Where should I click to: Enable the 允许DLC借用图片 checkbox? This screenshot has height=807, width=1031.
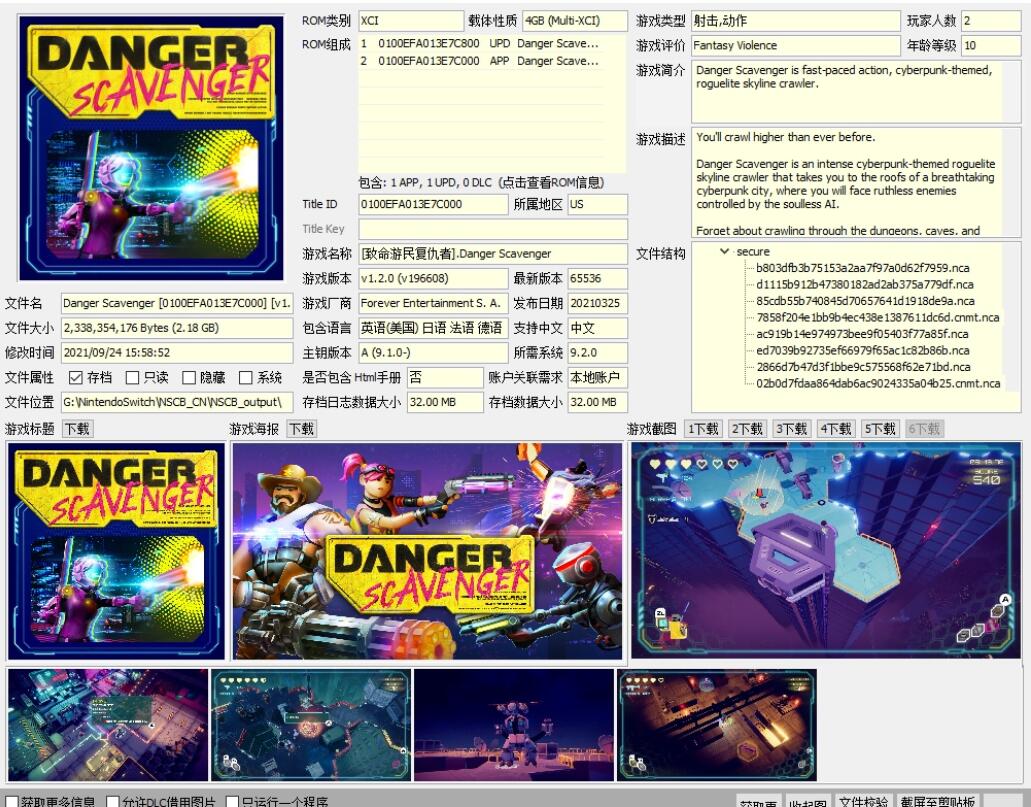click(x=112, y=802)
